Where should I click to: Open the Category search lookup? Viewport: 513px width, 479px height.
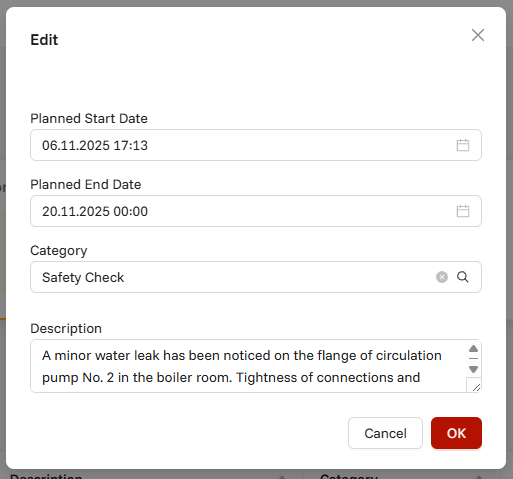coord(463,277)
